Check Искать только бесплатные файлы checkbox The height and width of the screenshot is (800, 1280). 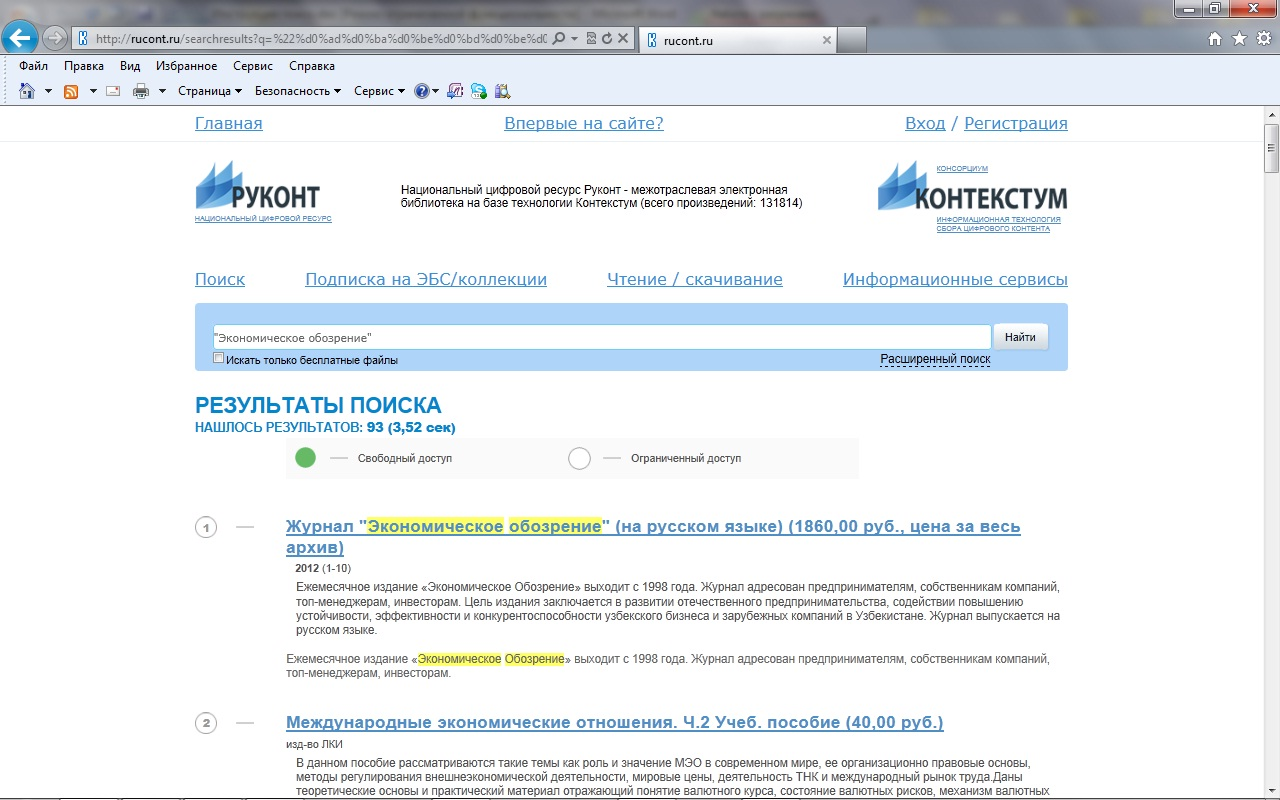tap(219, 358)
